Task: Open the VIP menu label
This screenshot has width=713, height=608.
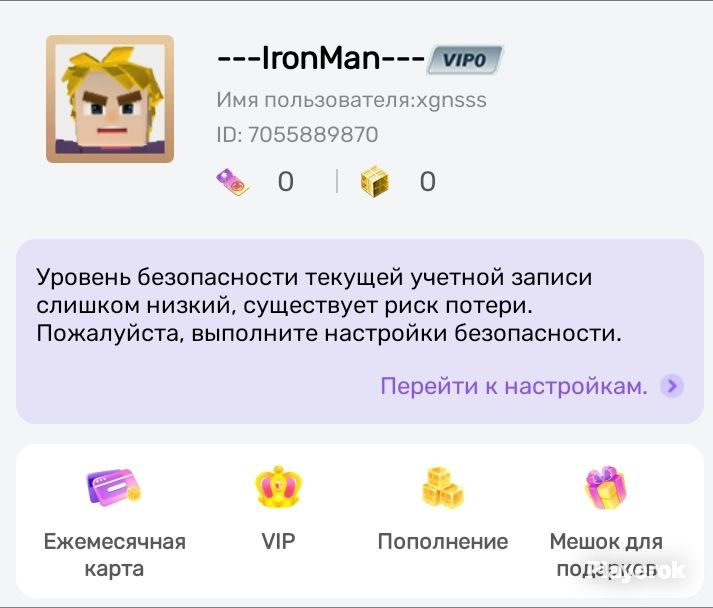Action: pos(278,541)
